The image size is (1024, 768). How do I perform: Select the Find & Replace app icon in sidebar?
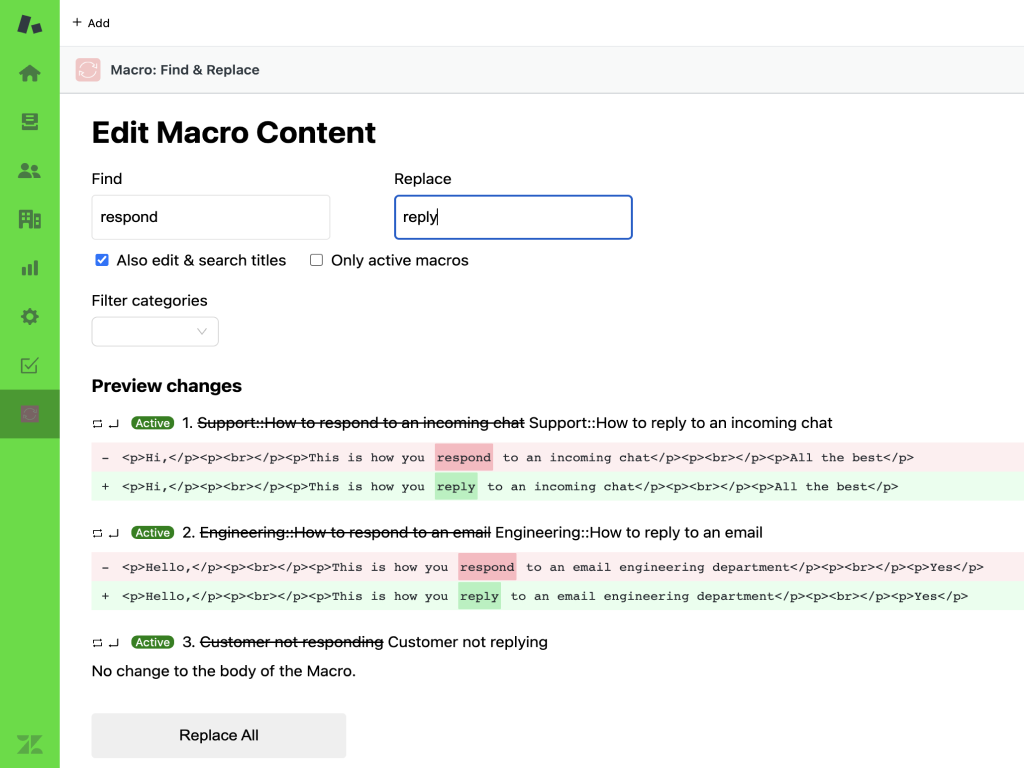(x=30, y=414)
